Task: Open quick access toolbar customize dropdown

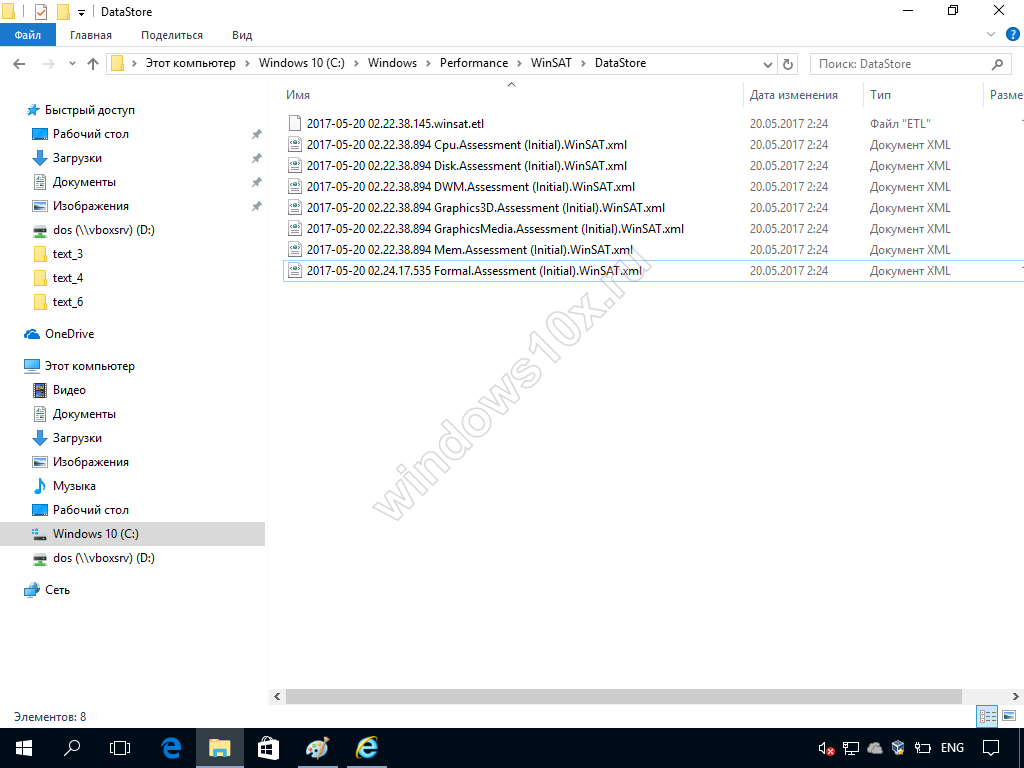Action: (x=81, y=12)
